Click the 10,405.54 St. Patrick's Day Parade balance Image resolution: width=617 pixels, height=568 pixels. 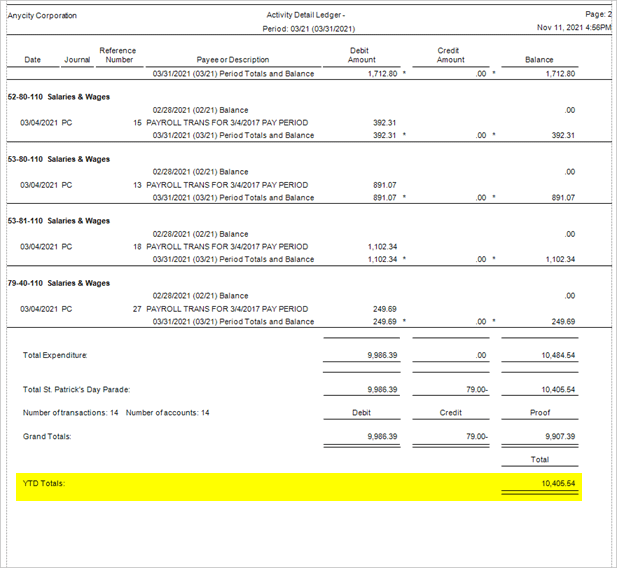558,390
